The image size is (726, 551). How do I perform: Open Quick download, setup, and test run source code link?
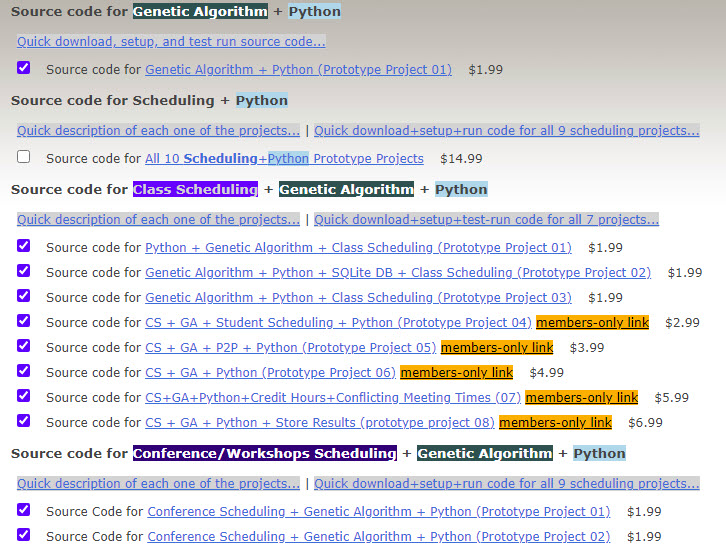[171, 42]
